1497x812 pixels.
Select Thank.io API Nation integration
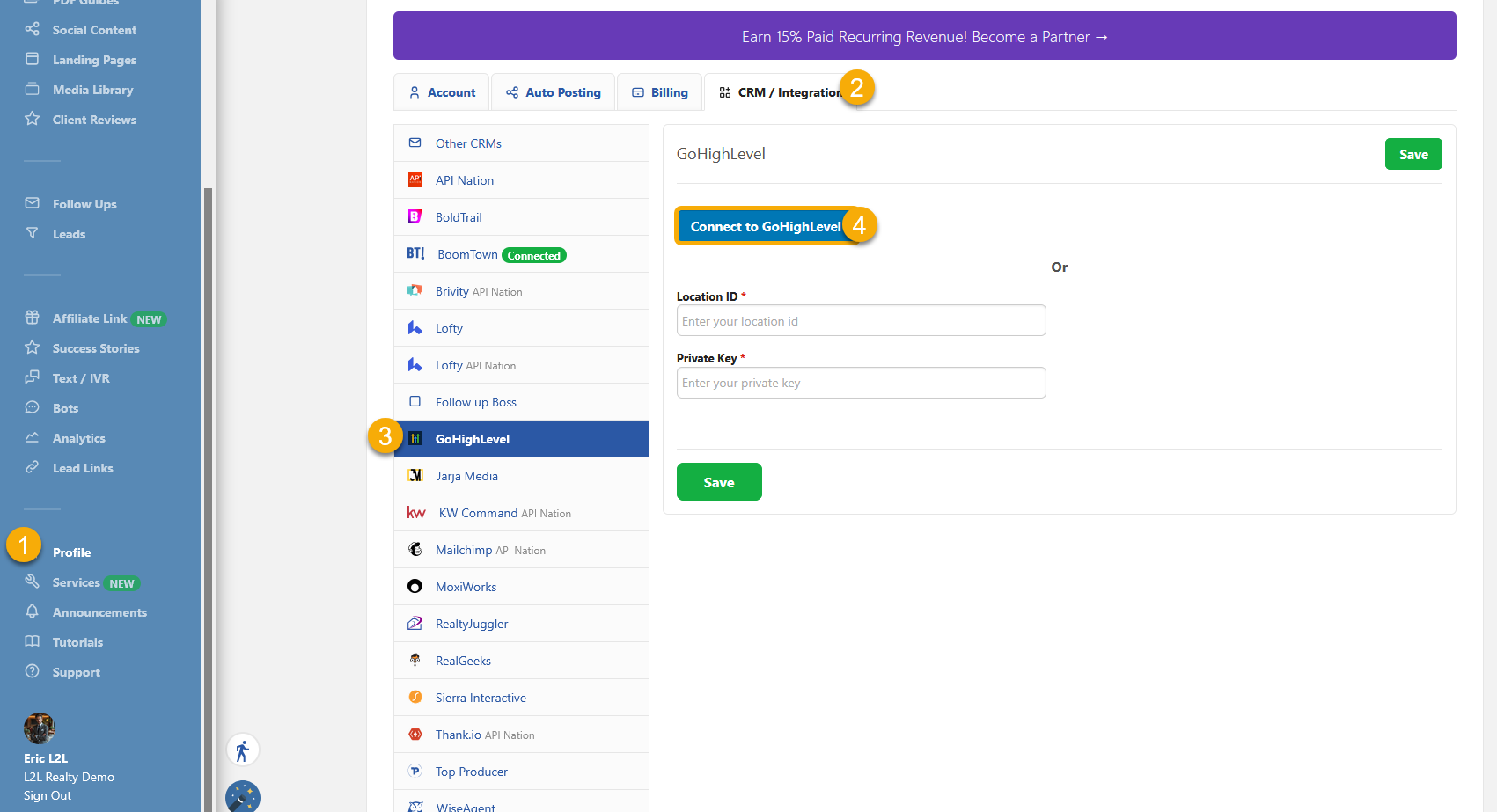pyautogui.click(x=521, y=735)
